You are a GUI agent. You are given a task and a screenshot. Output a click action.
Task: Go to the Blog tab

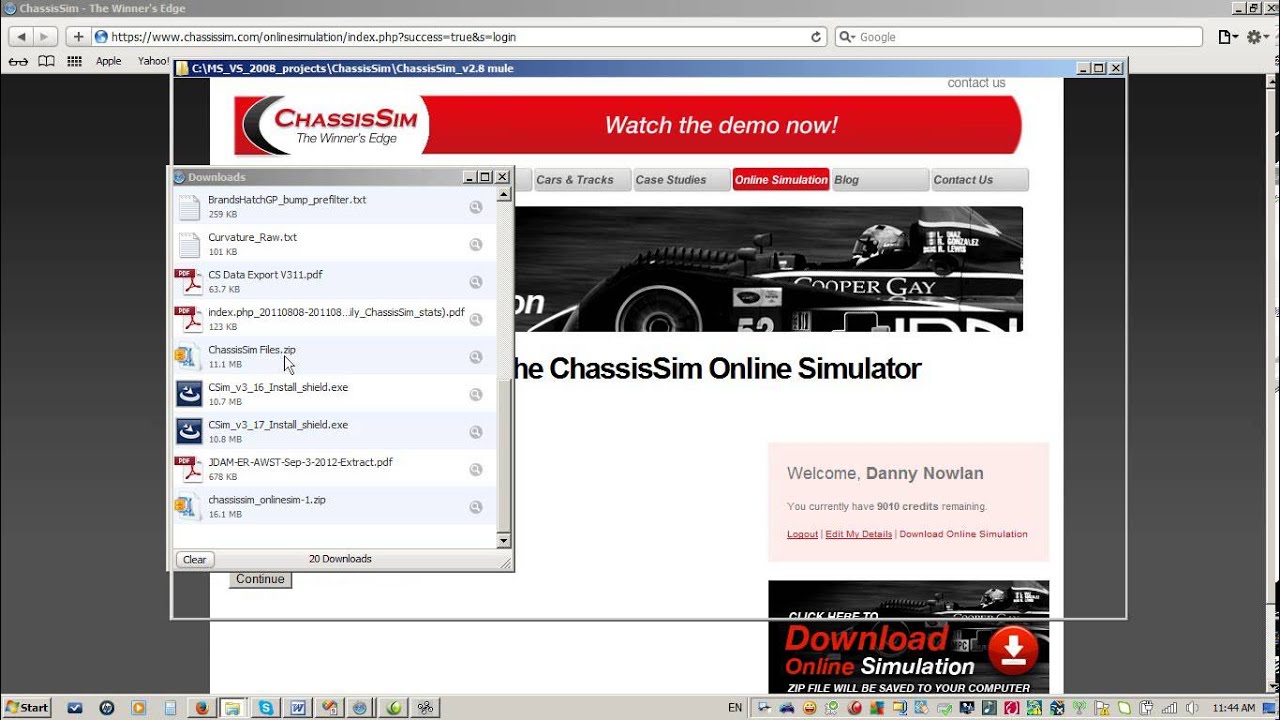pos(881,180)
